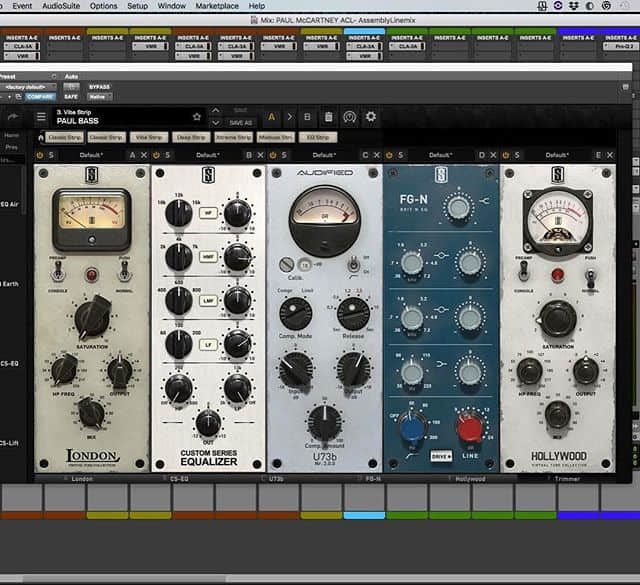Open the Default preset menu of slot A

(91, 155)
